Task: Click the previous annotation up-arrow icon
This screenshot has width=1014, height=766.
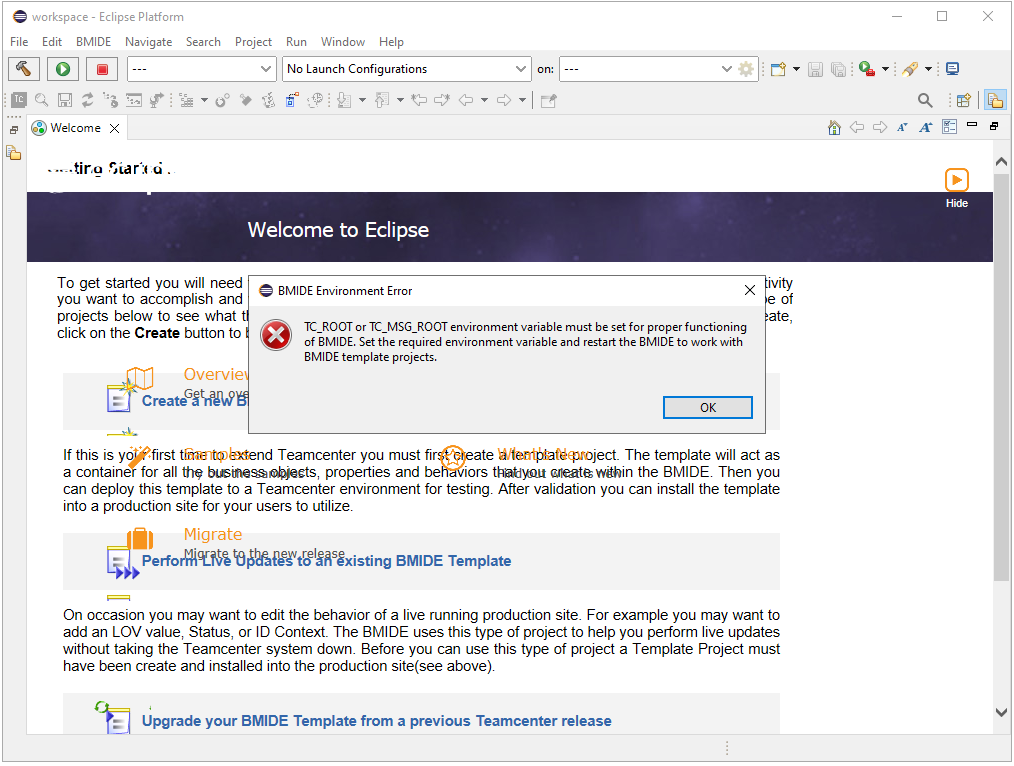Action: (383, 100)
